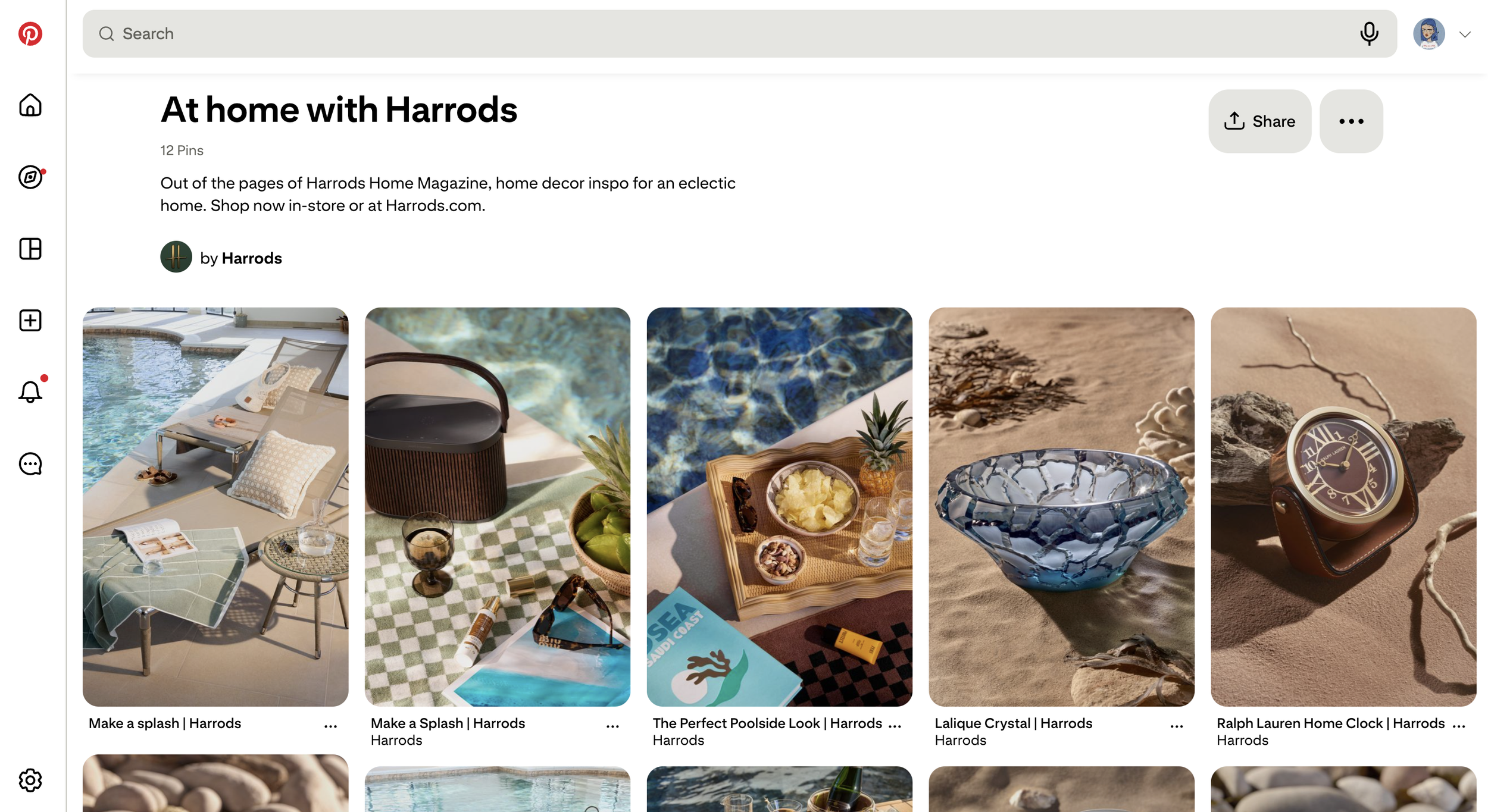Open the Ralph Lauren Home Clock pin image
Image resolution: width=1488 pixels, height=812 pixels.
pos(1343,507)
